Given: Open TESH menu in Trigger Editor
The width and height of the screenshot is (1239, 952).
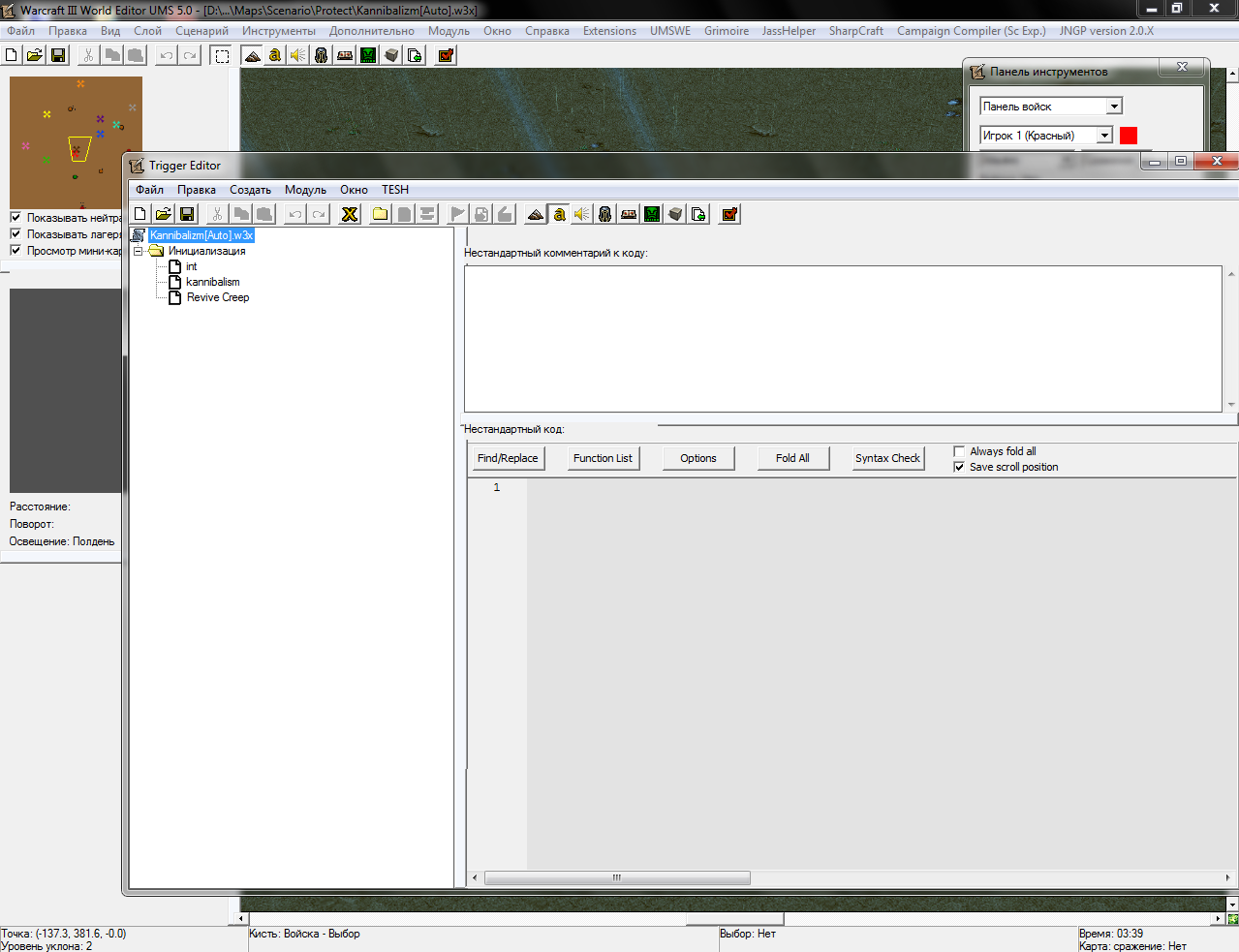Looking at the screenshot, I should coord(395,190).
